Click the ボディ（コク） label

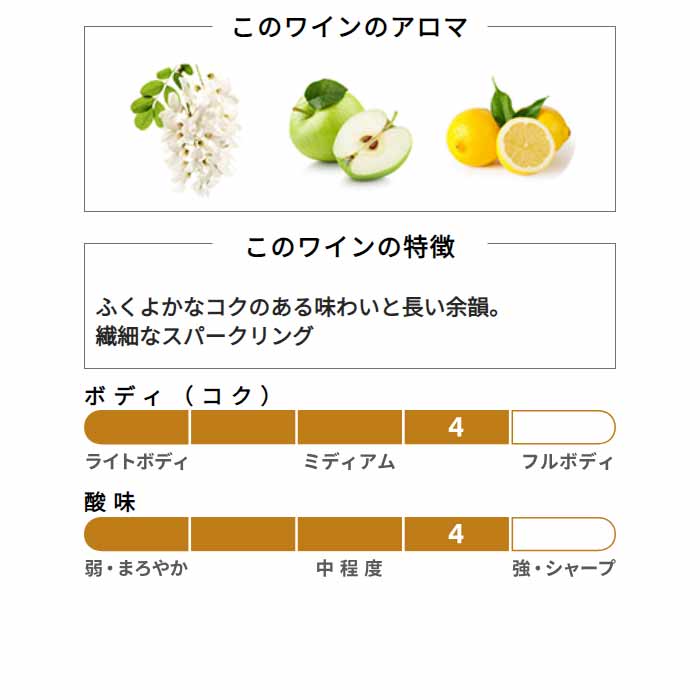pyautogui.click(x=178, y=396)
